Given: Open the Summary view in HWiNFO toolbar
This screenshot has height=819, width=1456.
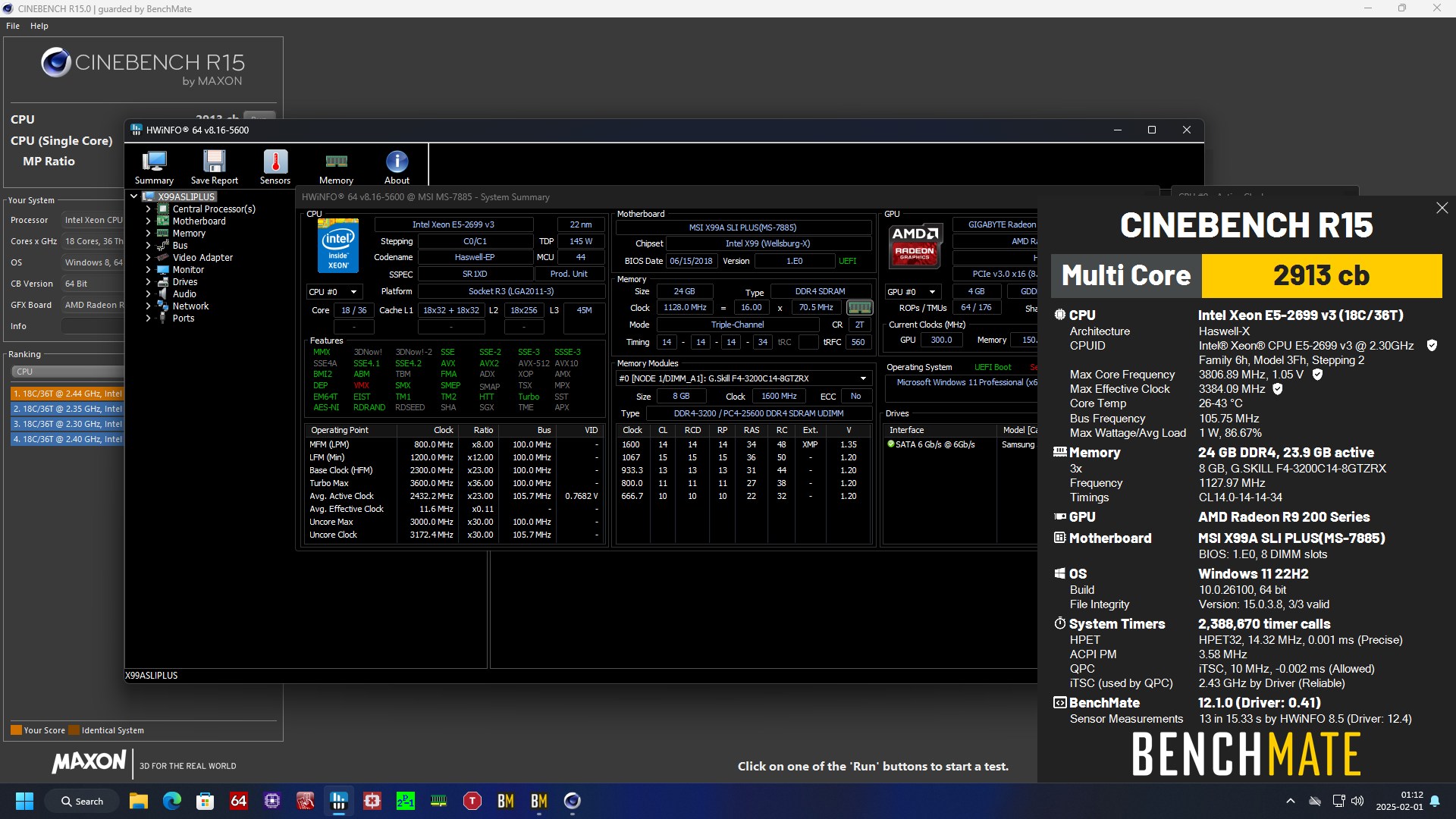Looking at the screenshot, I should point(154,167).
